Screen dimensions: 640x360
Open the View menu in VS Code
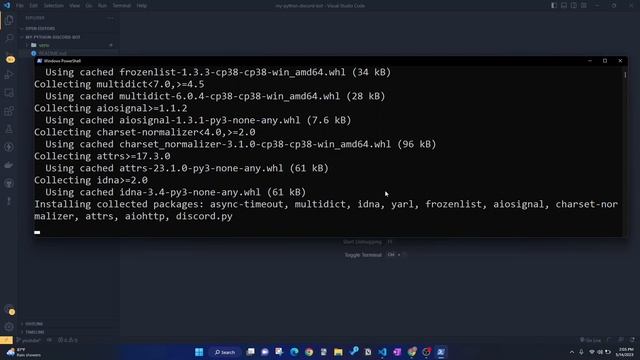74,6
